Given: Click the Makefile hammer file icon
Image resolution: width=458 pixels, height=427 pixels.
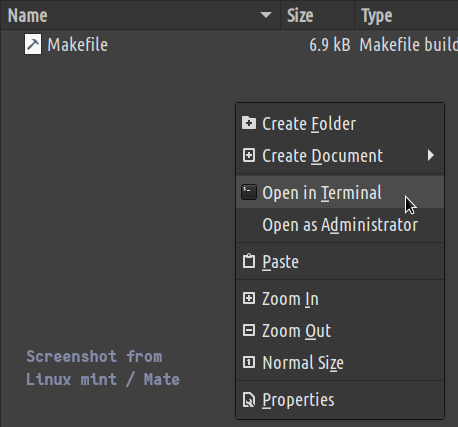Looking at the screenshot, I should tap(33, 44).
